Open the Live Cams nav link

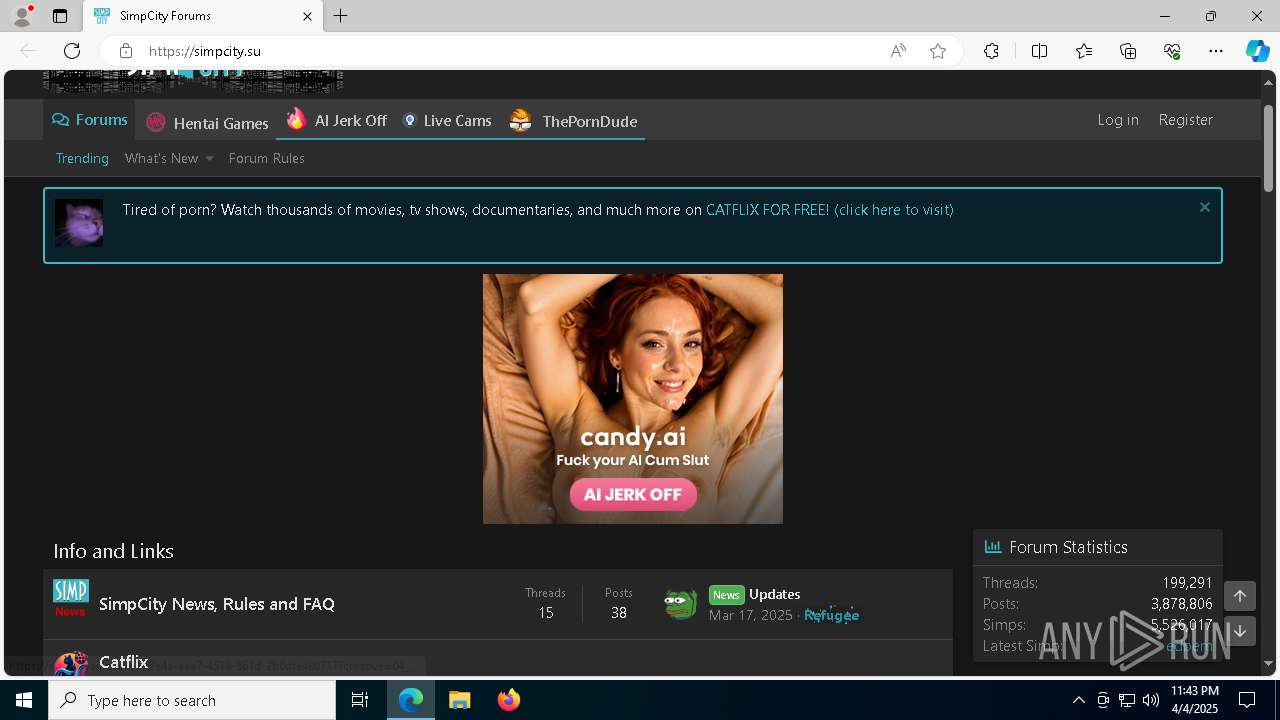(x=447, y=120)
